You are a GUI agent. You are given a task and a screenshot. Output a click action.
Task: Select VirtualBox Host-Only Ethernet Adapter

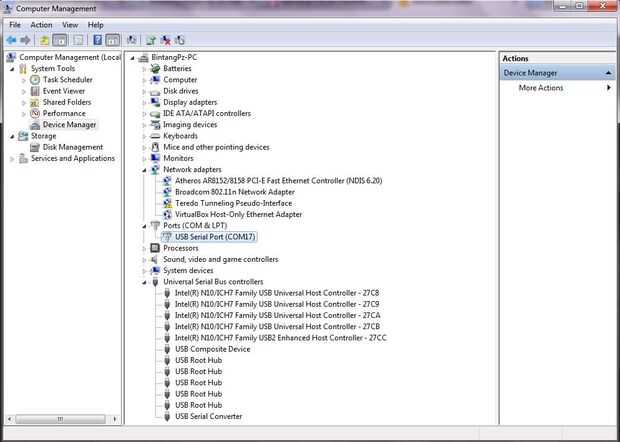(x=238, y=214)
